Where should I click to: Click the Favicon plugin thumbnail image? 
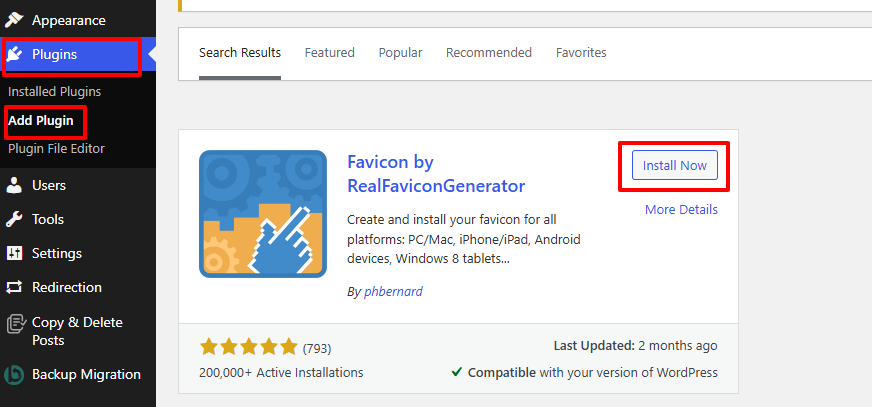[263, 213]
